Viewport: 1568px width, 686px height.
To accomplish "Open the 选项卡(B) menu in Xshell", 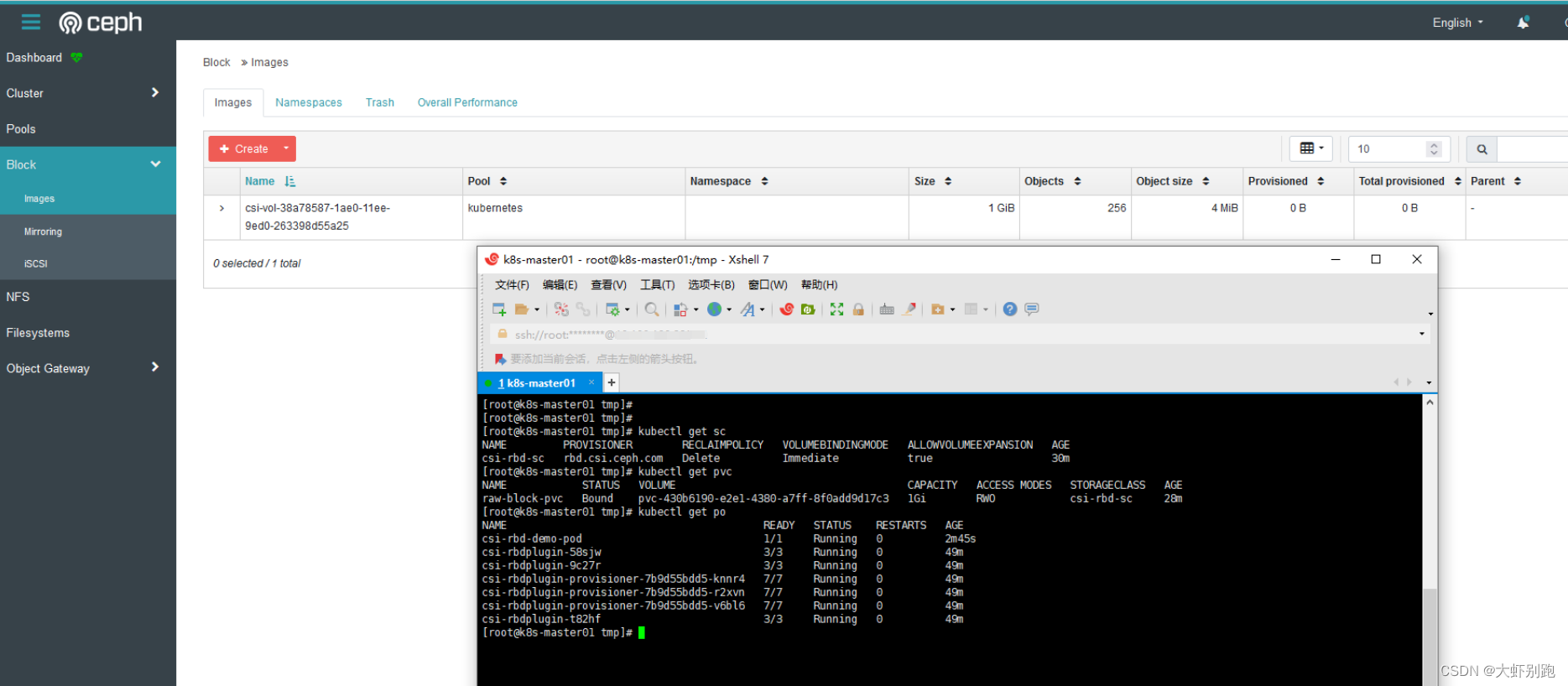I will point(711,285).
